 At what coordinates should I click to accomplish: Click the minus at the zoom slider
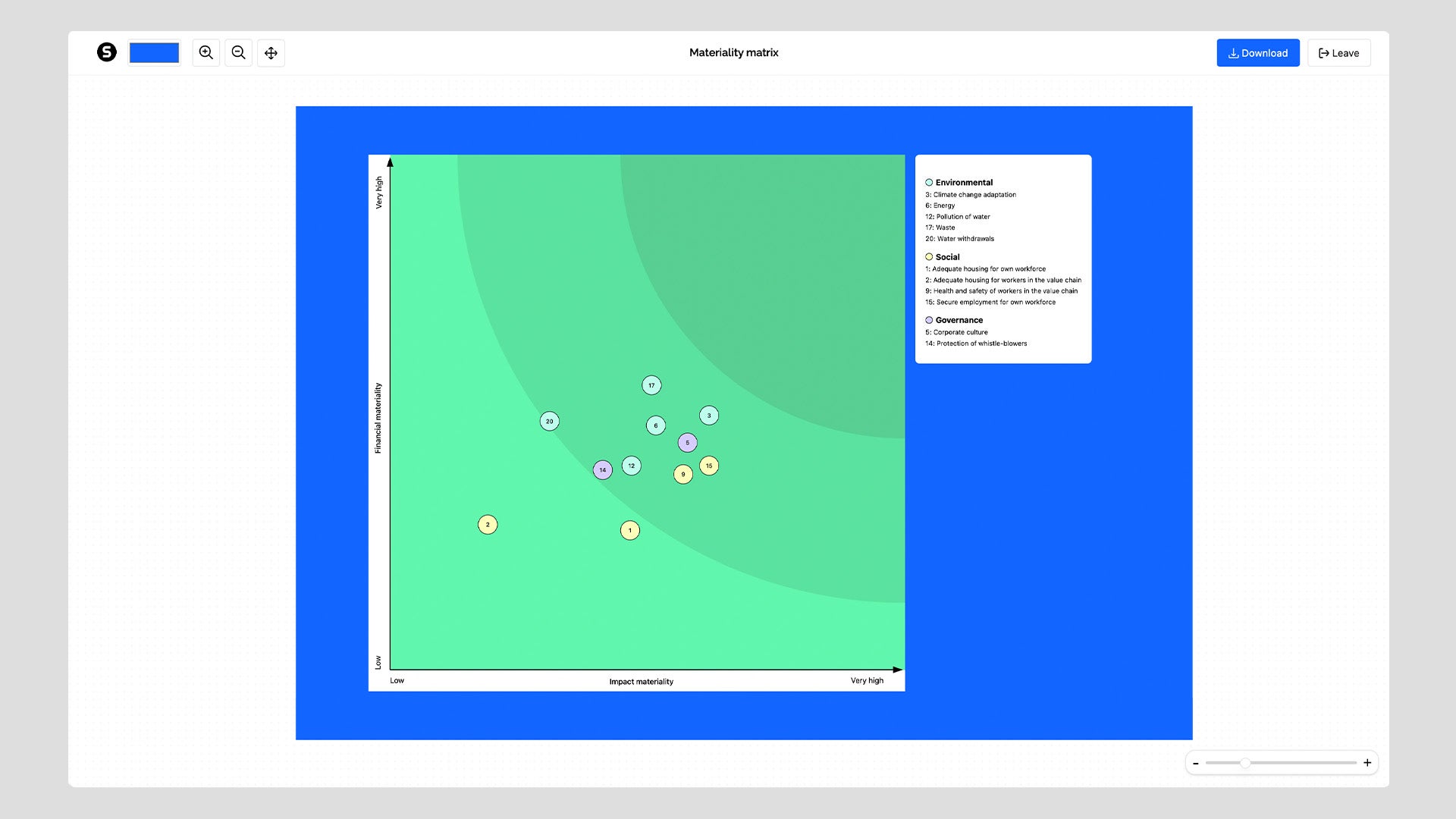[1196, 764]
